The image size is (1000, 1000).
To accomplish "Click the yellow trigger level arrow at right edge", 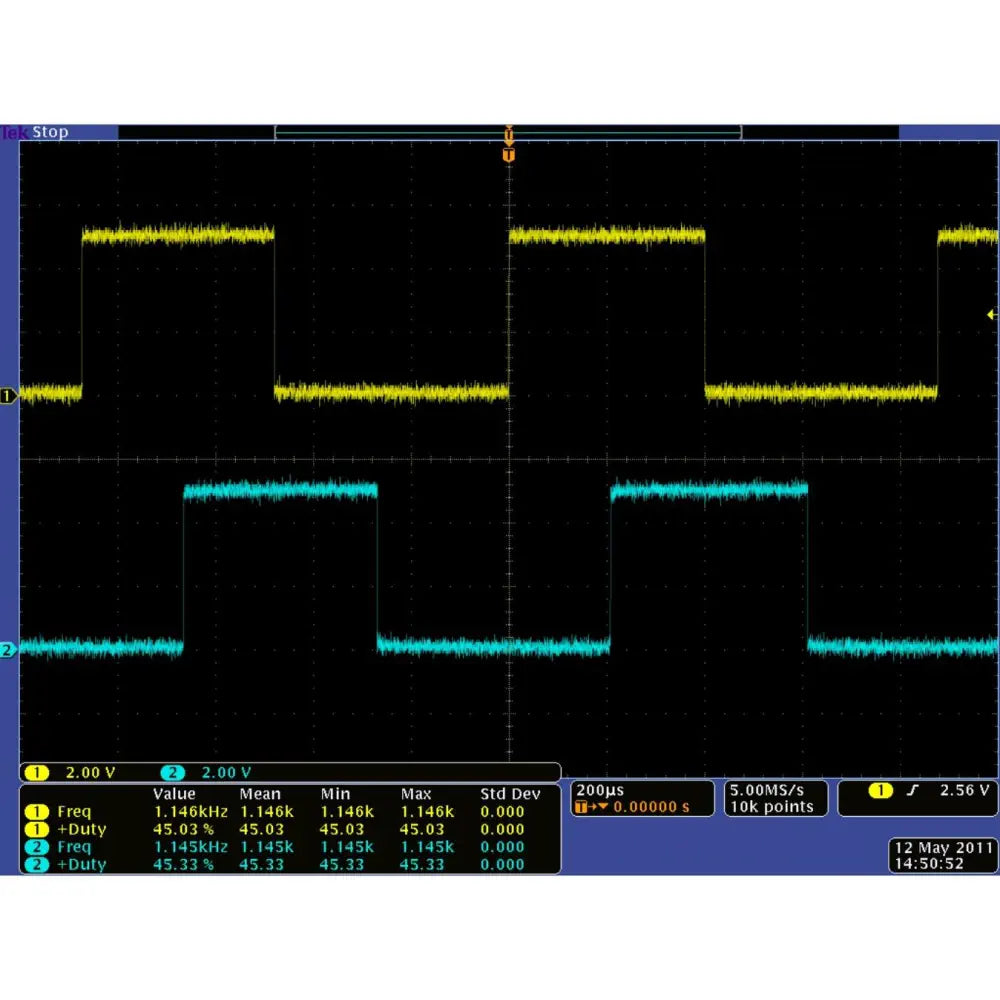I will 991,314.
